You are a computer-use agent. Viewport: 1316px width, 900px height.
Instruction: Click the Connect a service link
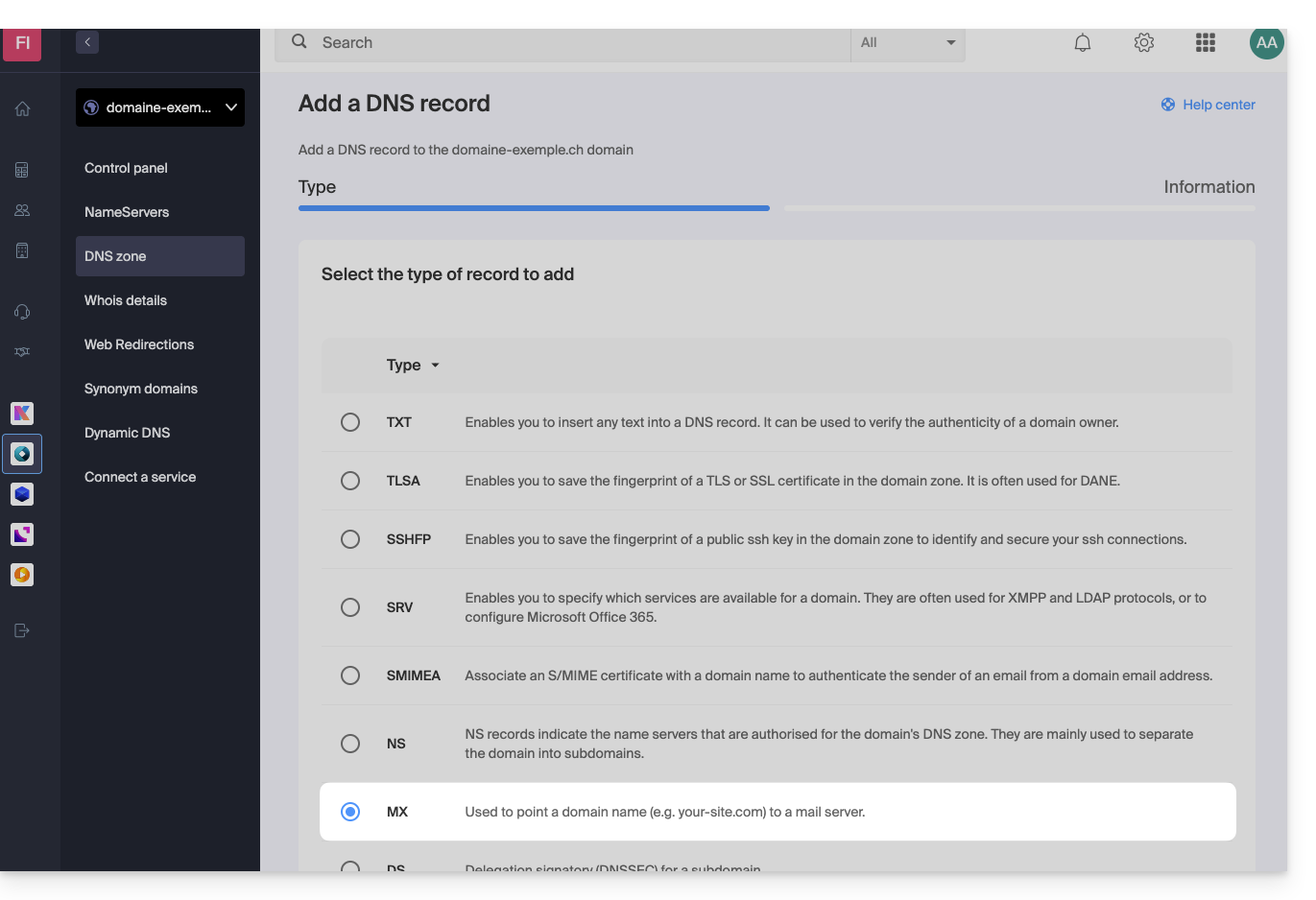click(140, 477)
